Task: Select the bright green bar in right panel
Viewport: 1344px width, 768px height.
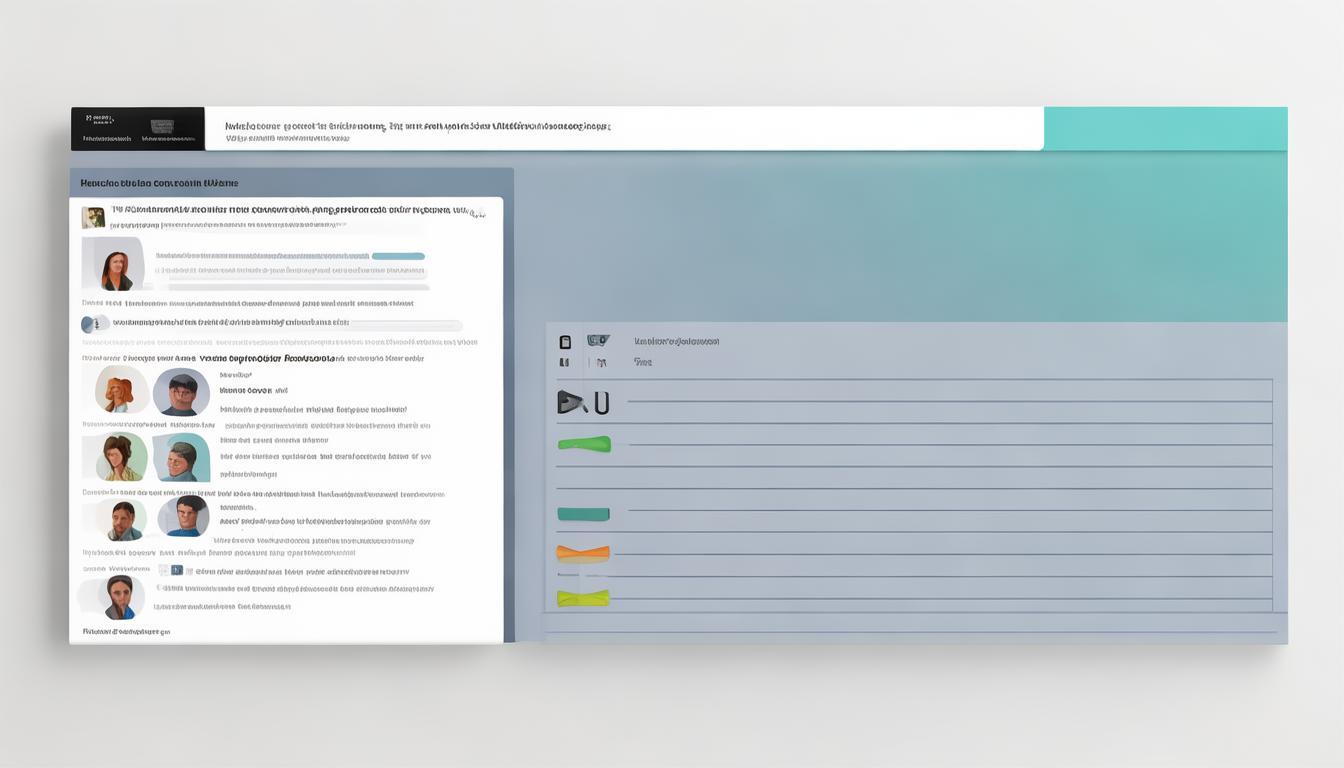Action: click(584, 444)
